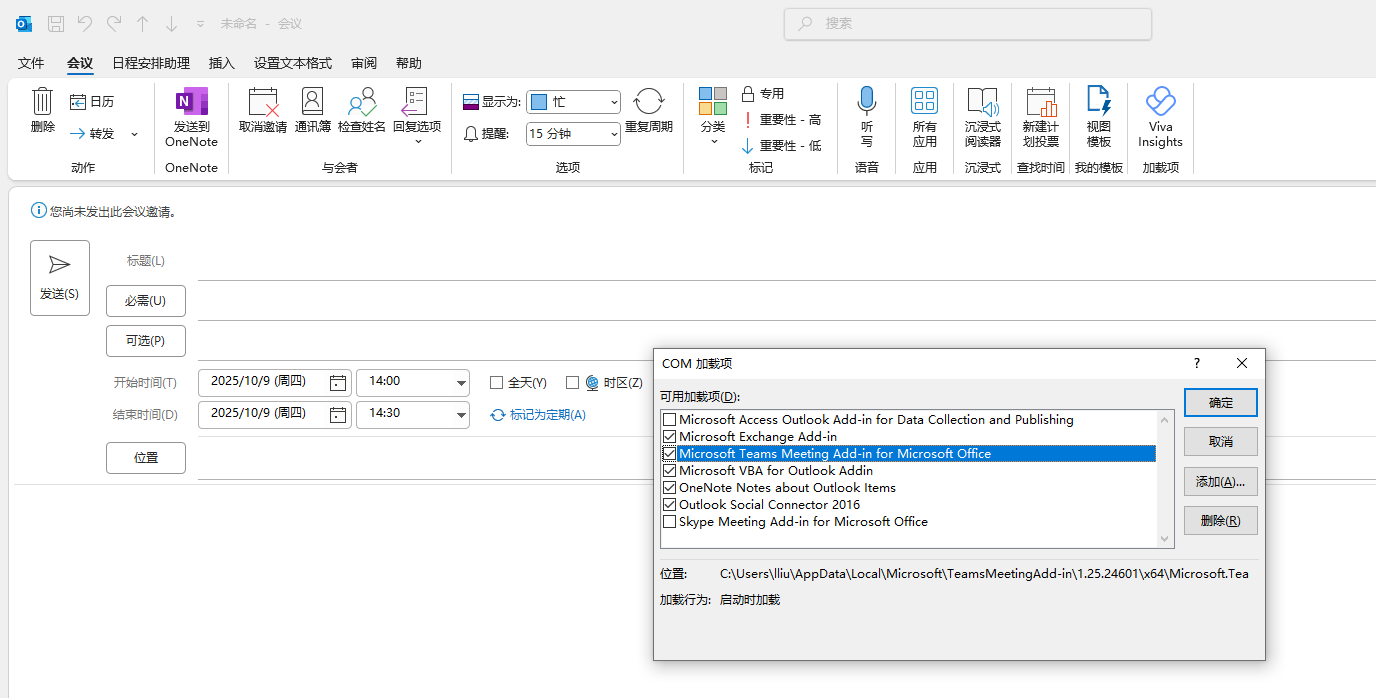Click the 取消邀请 calendar icon
The width and height of the screenshot is (1376, 698).
(263, 103)
